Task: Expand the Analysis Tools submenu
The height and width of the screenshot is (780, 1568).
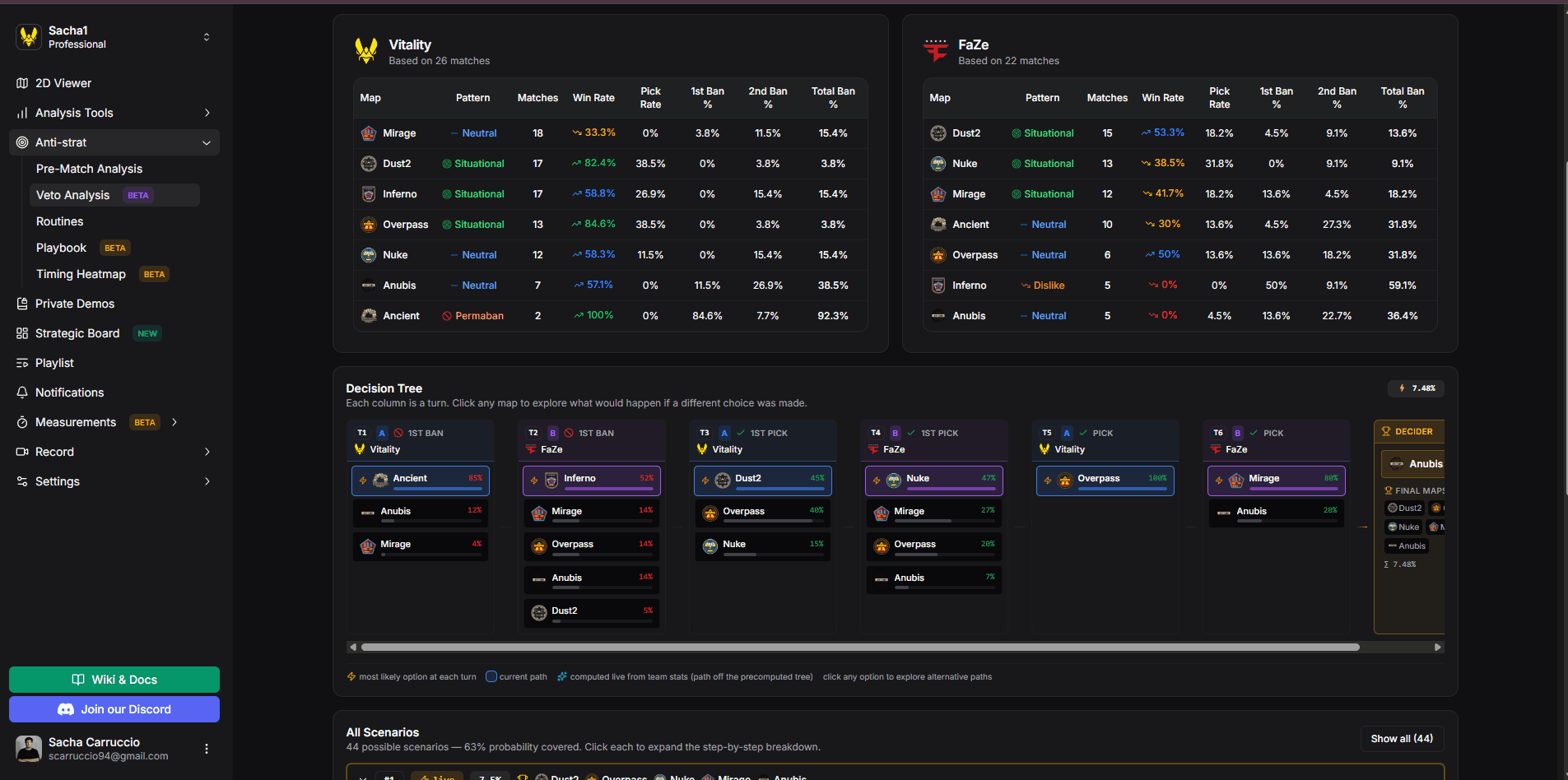Action: pyautogui.click(x=207, y=113)
